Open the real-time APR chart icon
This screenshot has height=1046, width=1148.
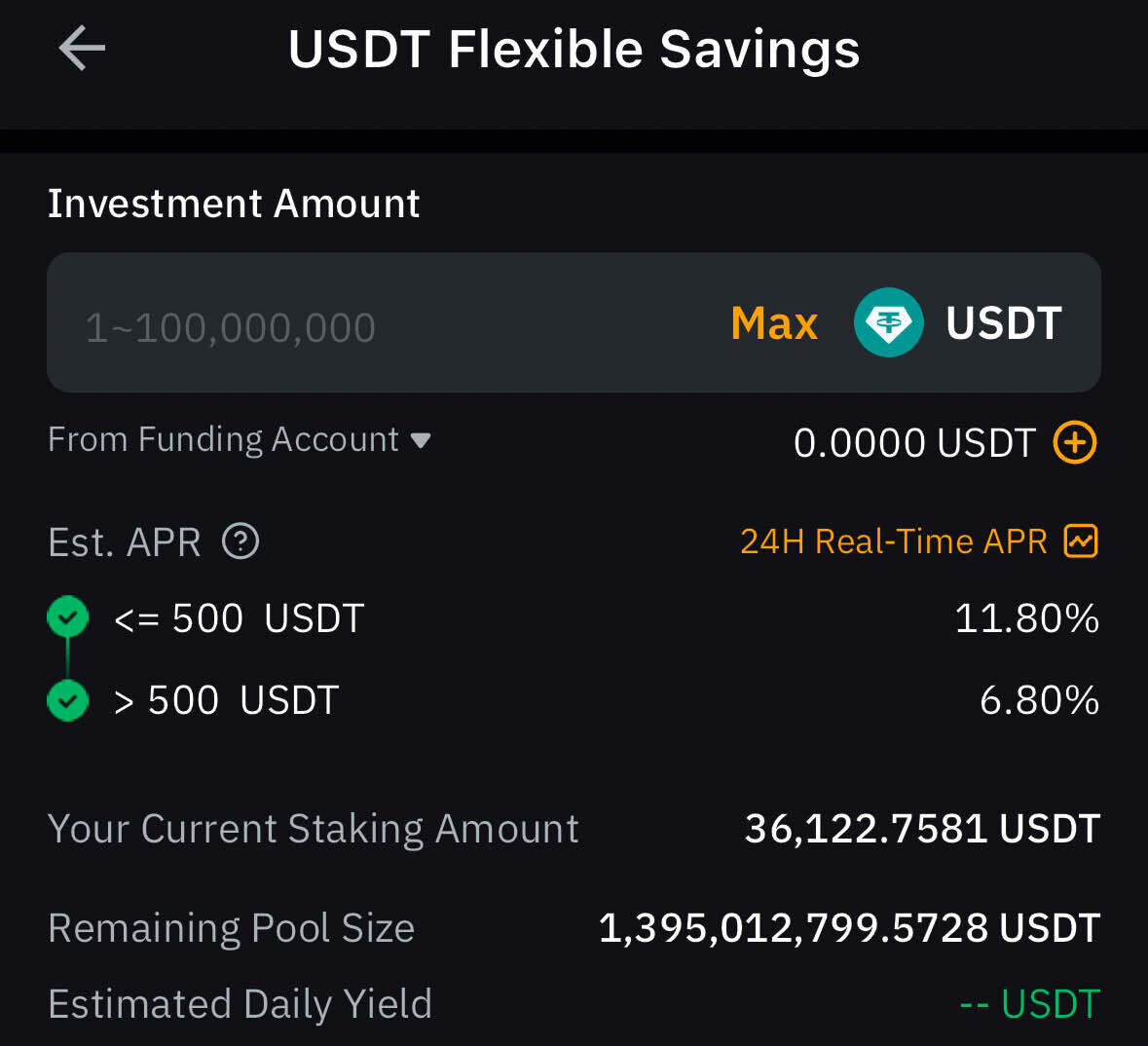[x=1081, y=541]
